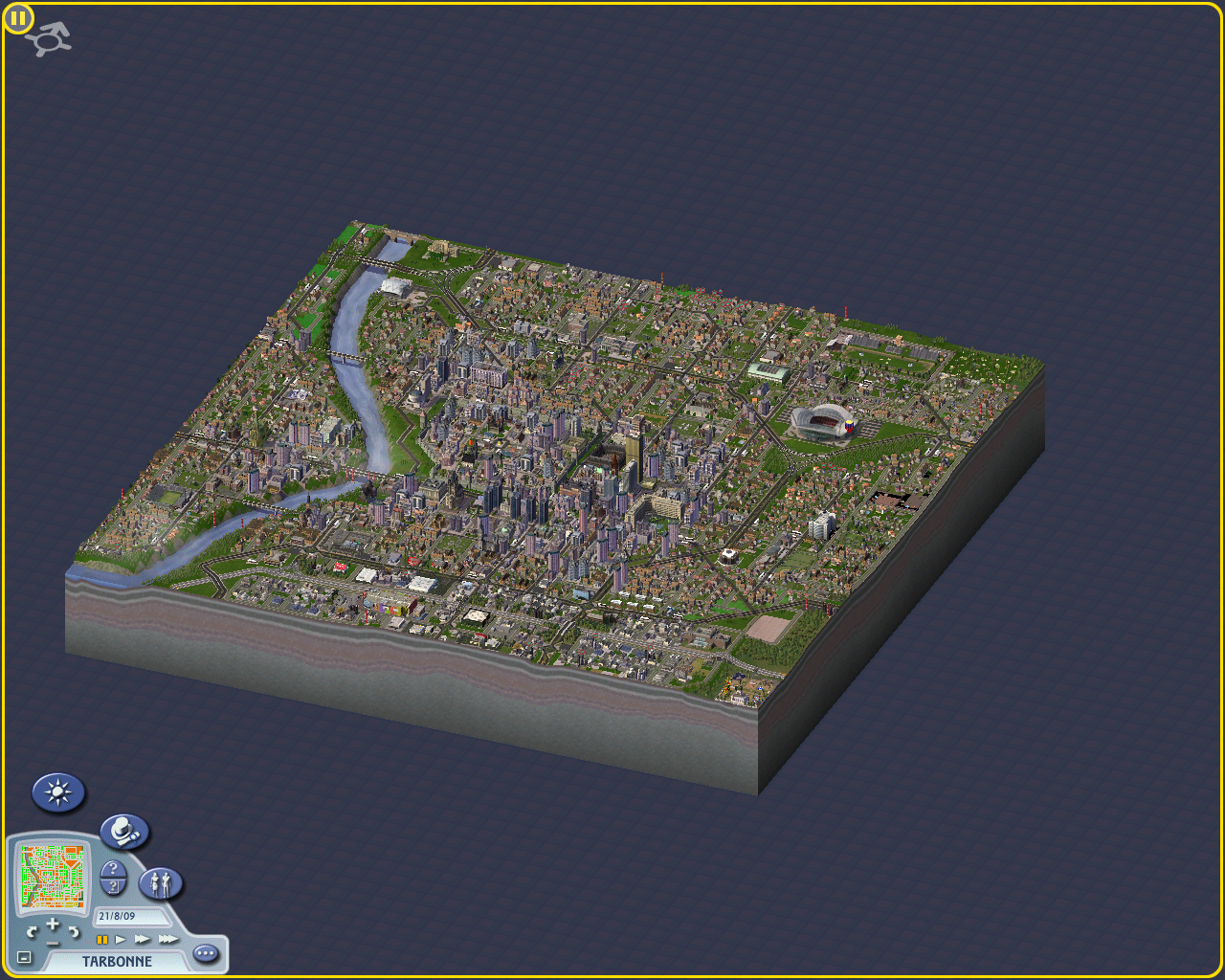
Task: Open My Sim Mode people button
Action: (160, 883)
